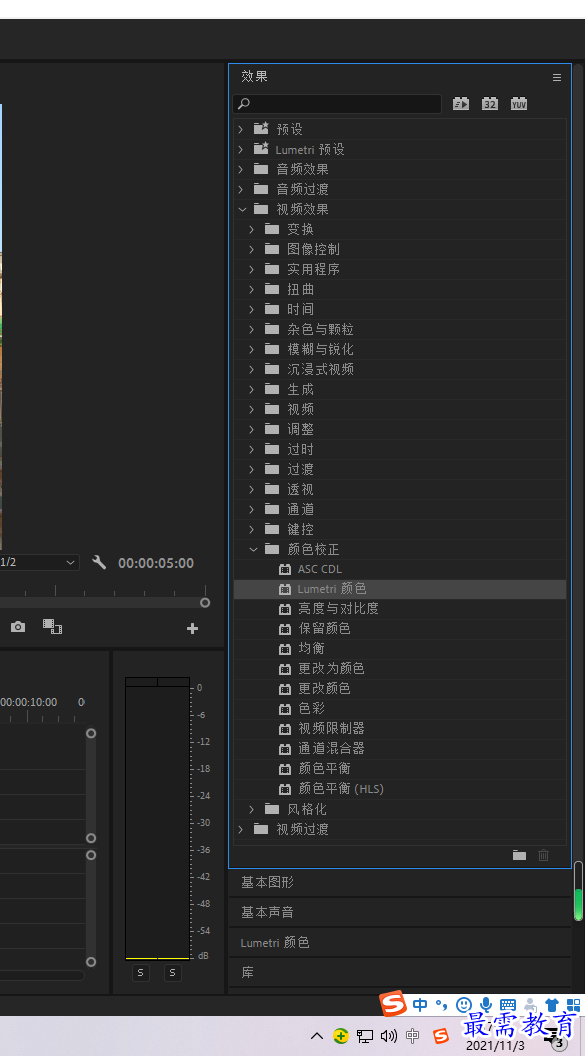The height and width of the screenshot is (1056, 585).
Task: Select the 键控 folder row
Action: [x=400, y=529]
